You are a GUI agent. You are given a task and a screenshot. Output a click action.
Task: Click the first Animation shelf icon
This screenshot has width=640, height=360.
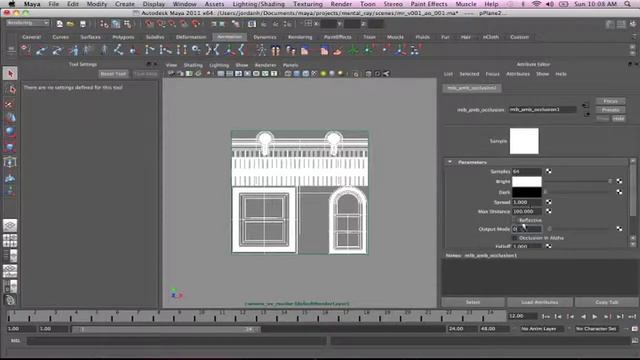pos(26,50)
